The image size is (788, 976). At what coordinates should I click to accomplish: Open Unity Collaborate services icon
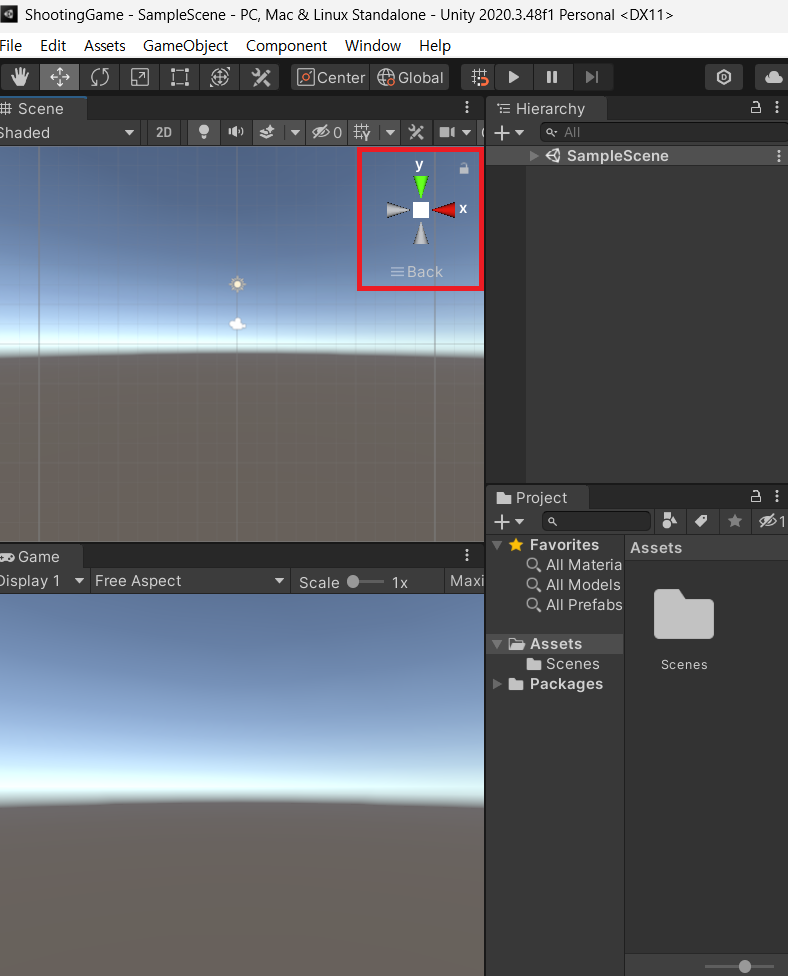pyautogui.click(x=724, y=77)
